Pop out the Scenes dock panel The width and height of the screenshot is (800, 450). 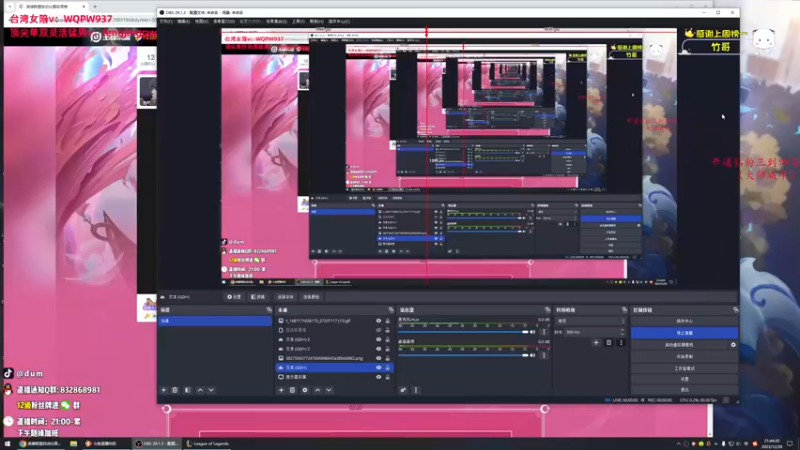pyautogui.click(x=269, y=310)
